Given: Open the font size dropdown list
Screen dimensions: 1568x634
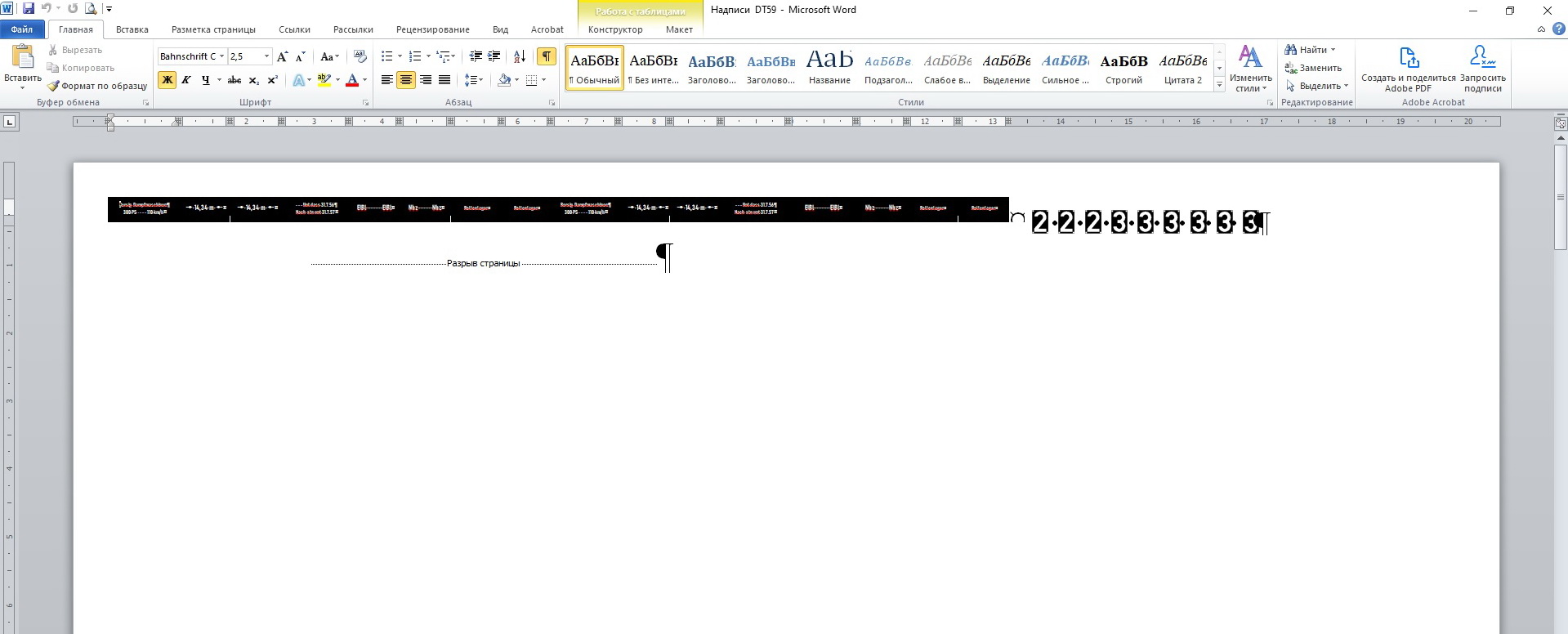Looking at the screenshot, I should pos(266,56).
